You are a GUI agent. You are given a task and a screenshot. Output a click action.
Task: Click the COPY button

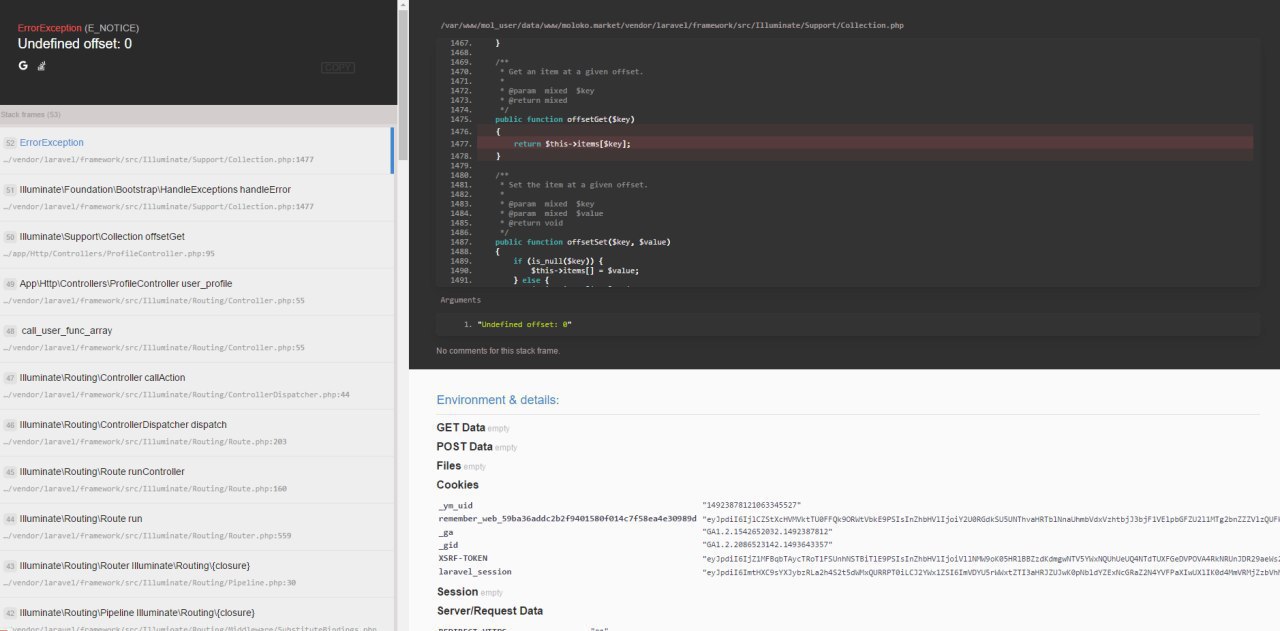pos(338,68)
